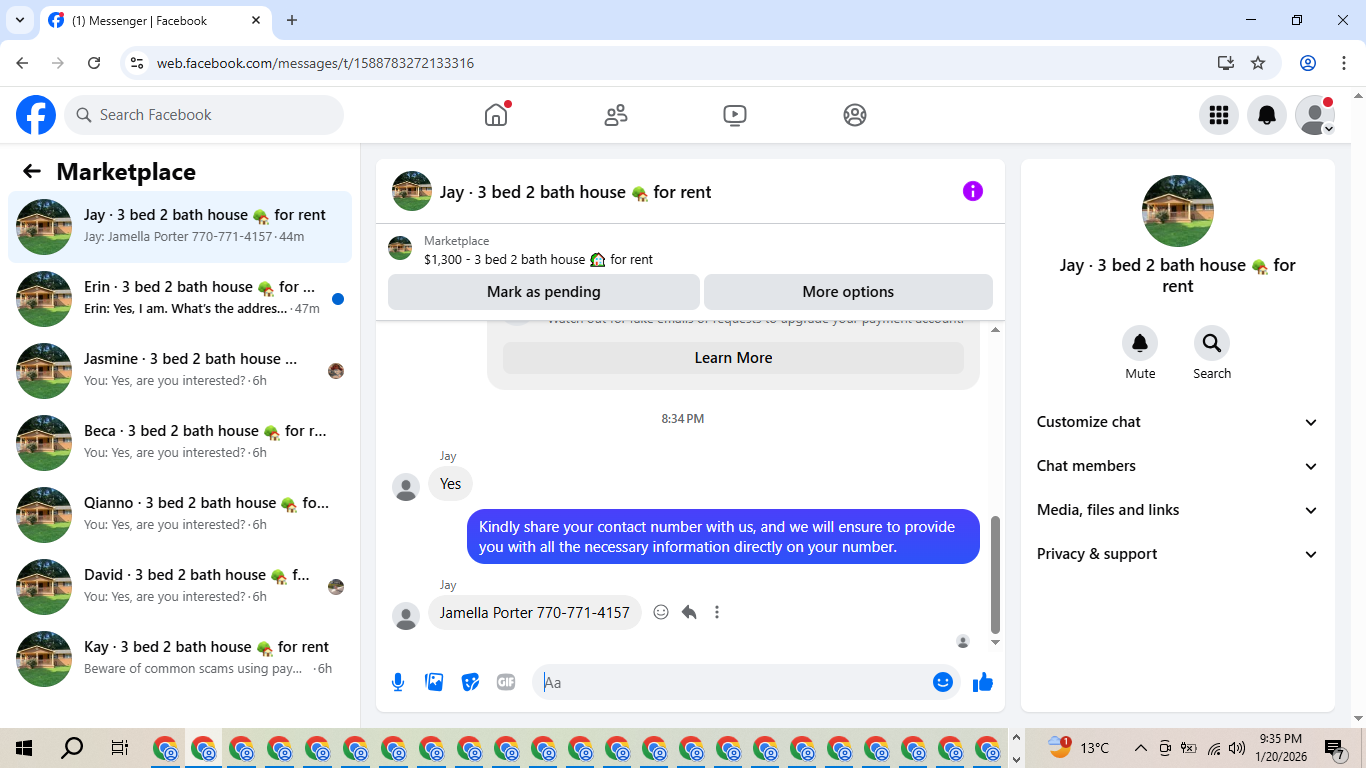The height and width of the screenshot is (768, 1366).
Task: Open the Kay conversation
Action: 180,659
